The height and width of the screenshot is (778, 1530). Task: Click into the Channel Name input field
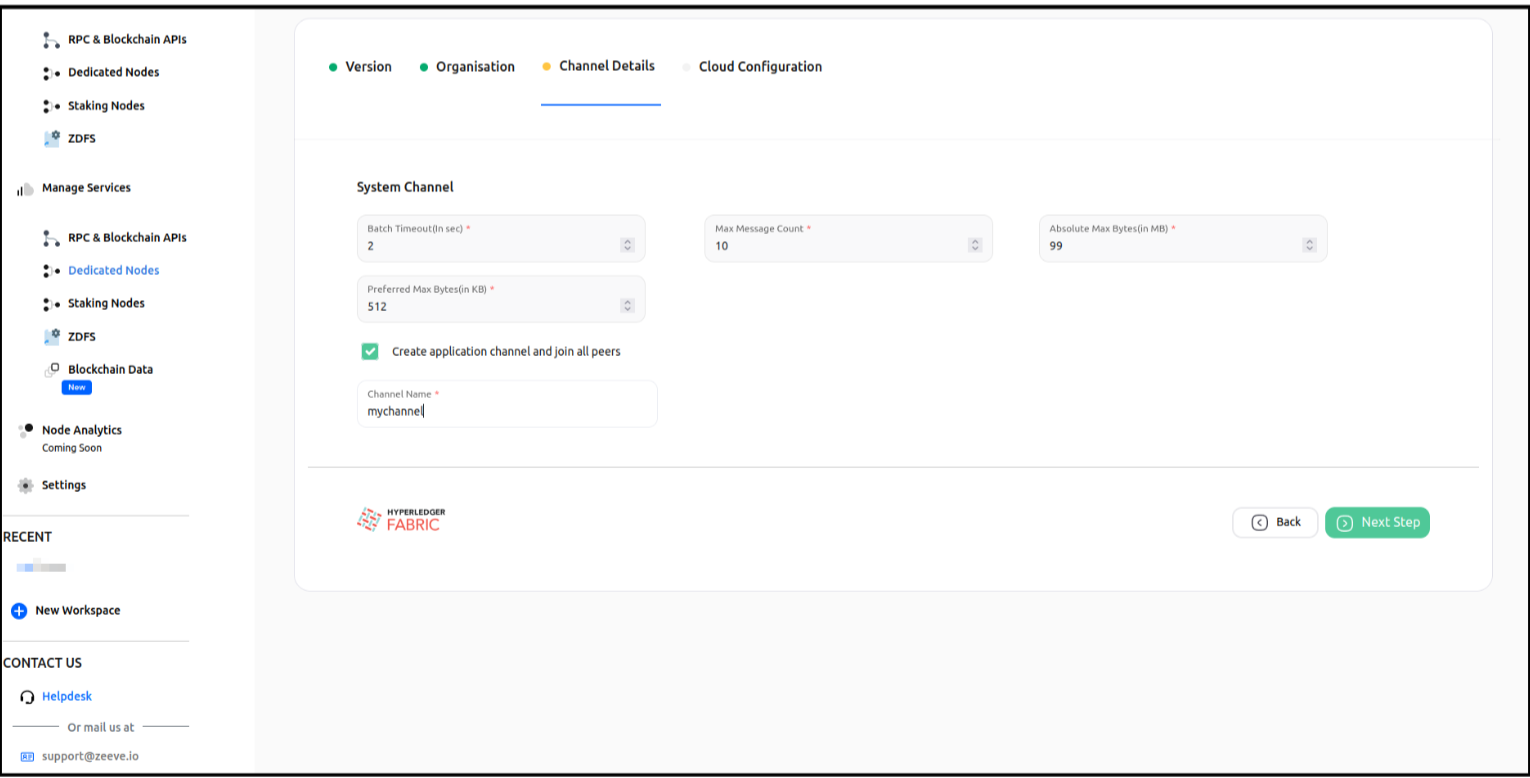507,411
